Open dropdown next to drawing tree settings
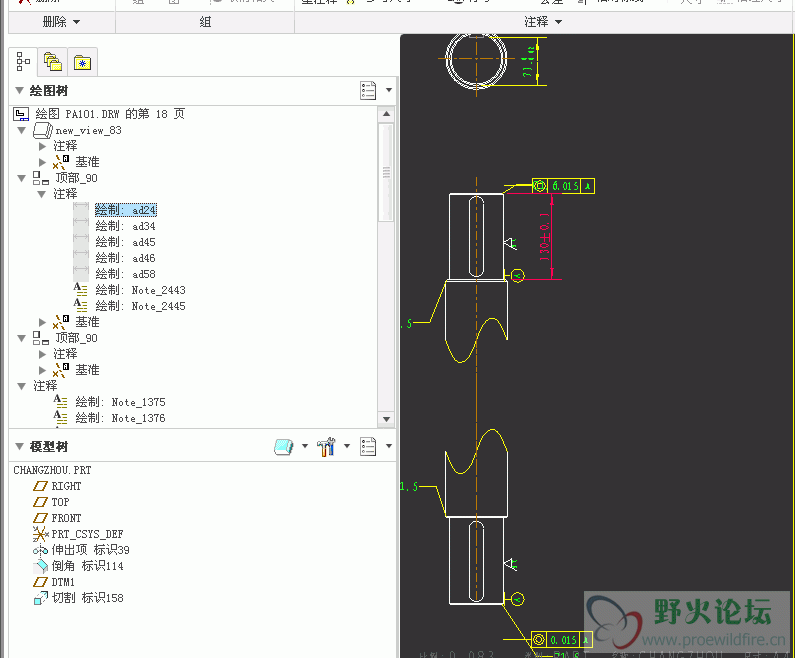This screenshot has width=795, height=658. point(389,90)
